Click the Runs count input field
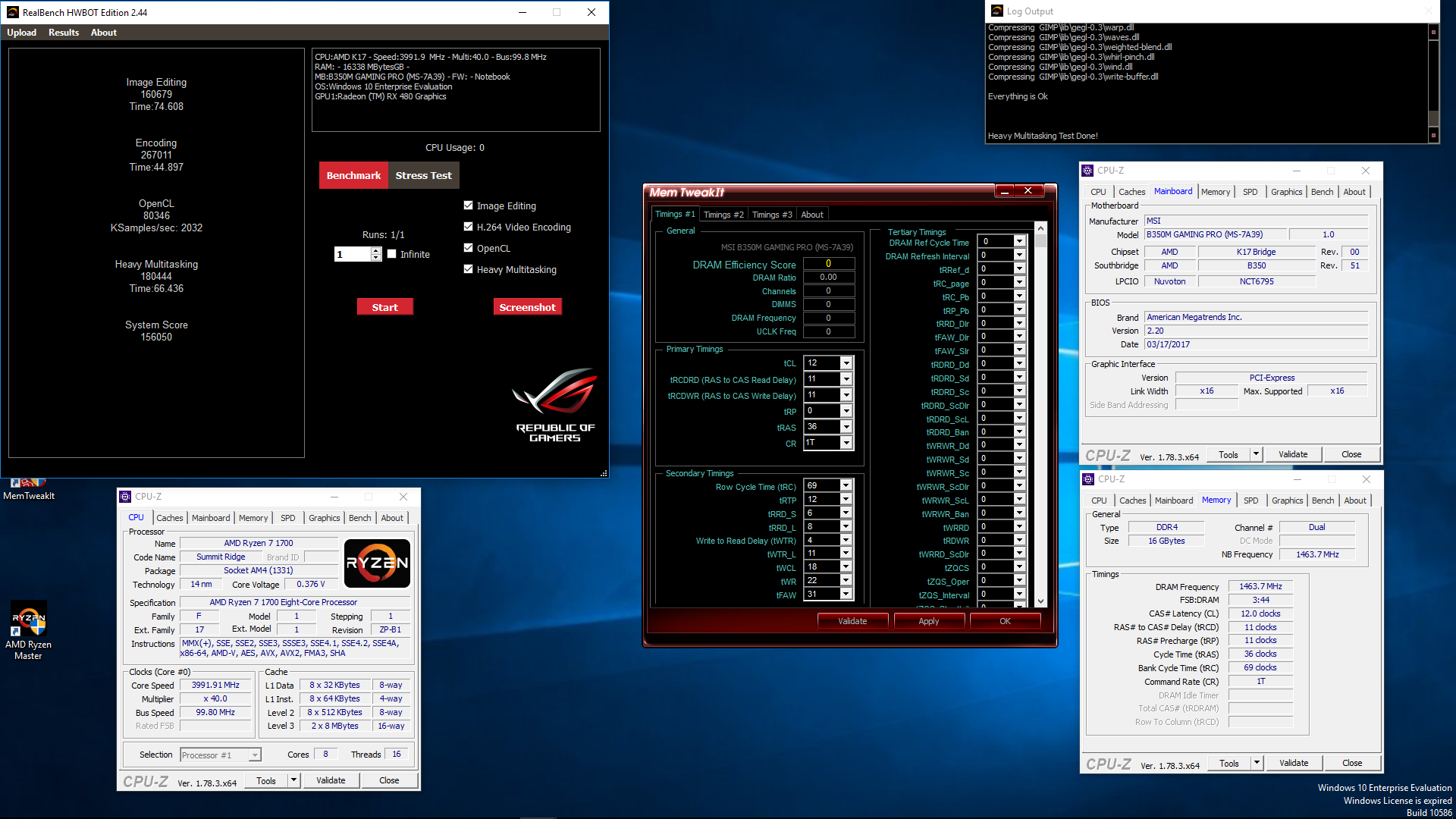Screen dimensions: 1456x819 tap(353, 254)
